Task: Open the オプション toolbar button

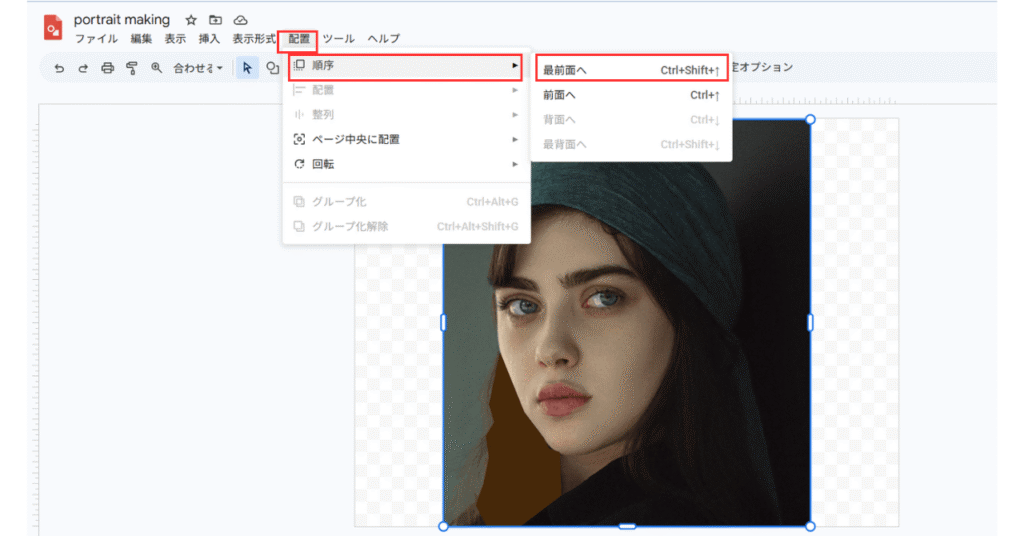Action: [762, 67]
